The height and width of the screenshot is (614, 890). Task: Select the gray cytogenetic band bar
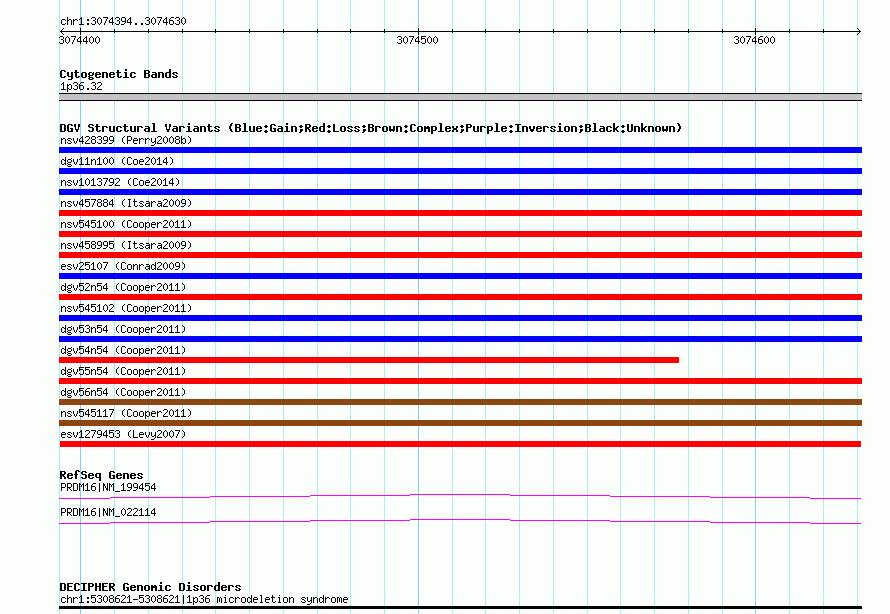click(x=460, y=97)
